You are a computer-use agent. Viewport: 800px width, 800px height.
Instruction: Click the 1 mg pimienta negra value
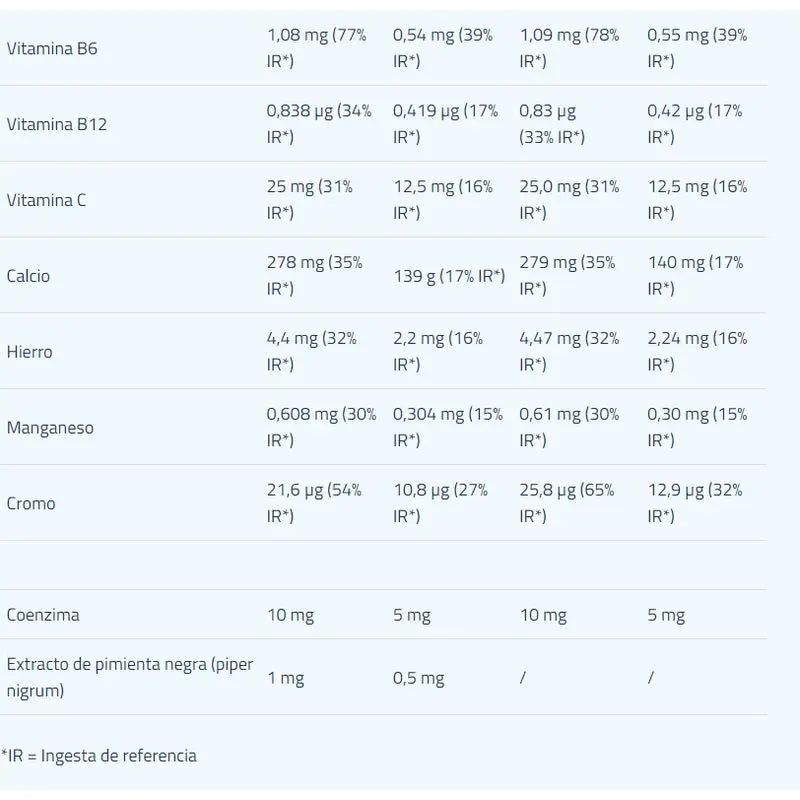tap(285, 678)
